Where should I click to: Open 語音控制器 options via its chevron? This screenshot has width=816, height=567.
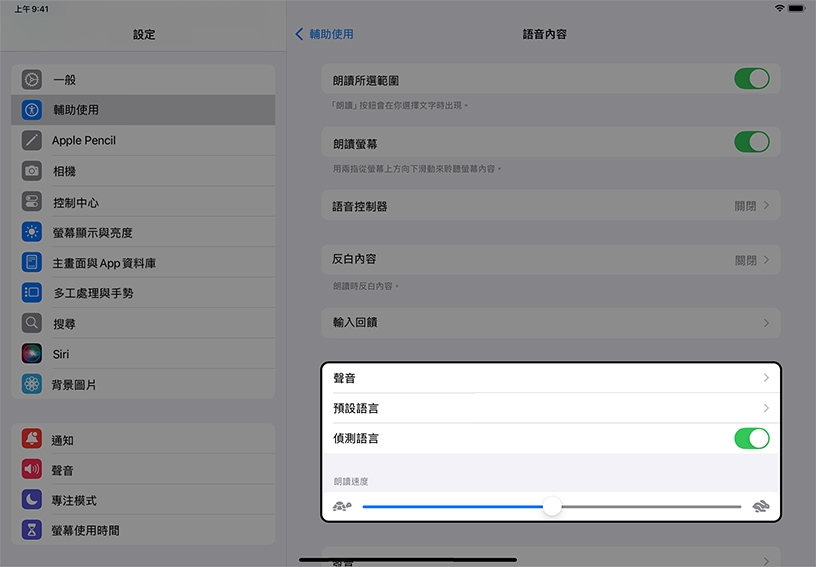tap(766, 206)
